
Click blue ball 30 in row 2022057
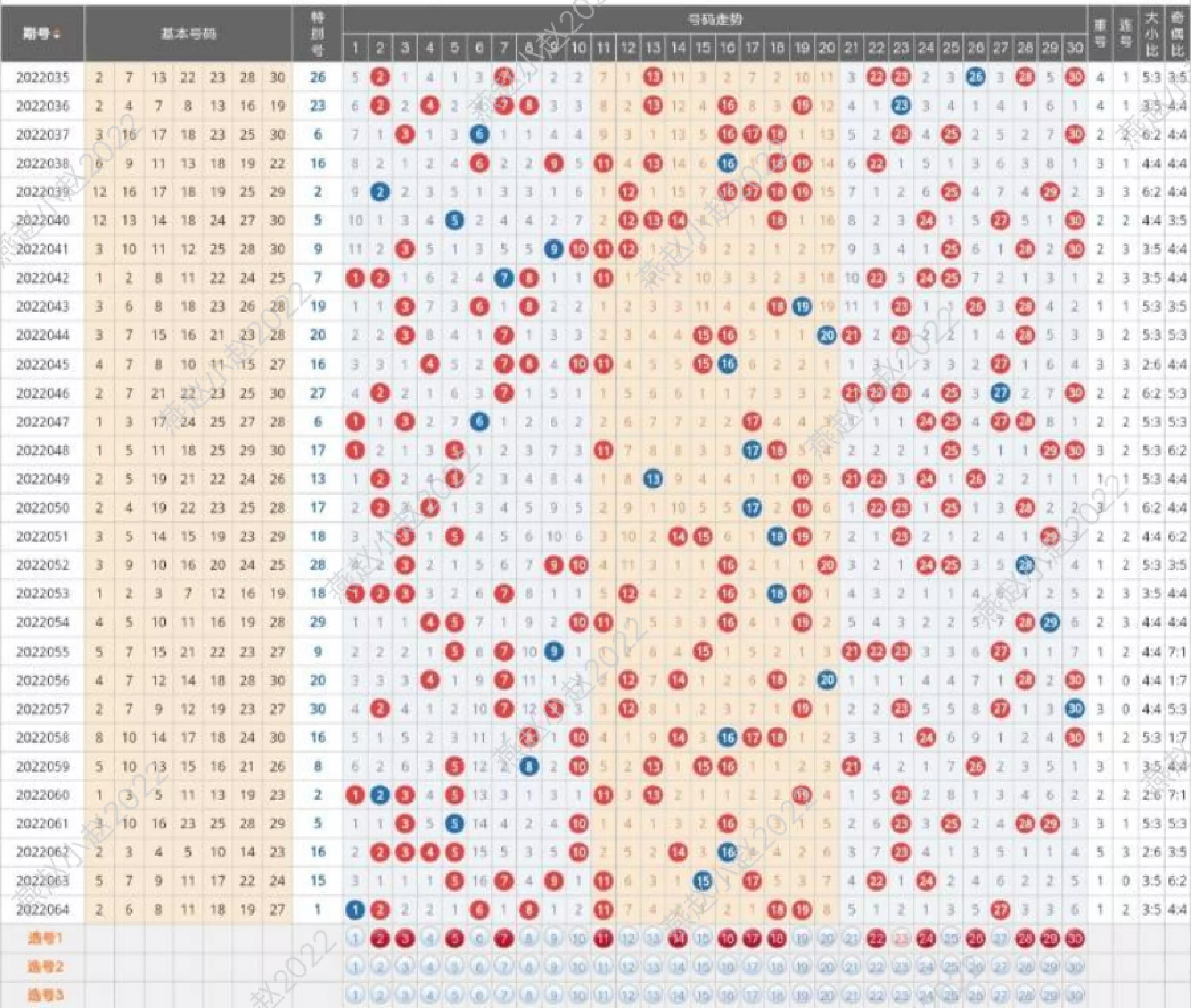[1075, 708]
